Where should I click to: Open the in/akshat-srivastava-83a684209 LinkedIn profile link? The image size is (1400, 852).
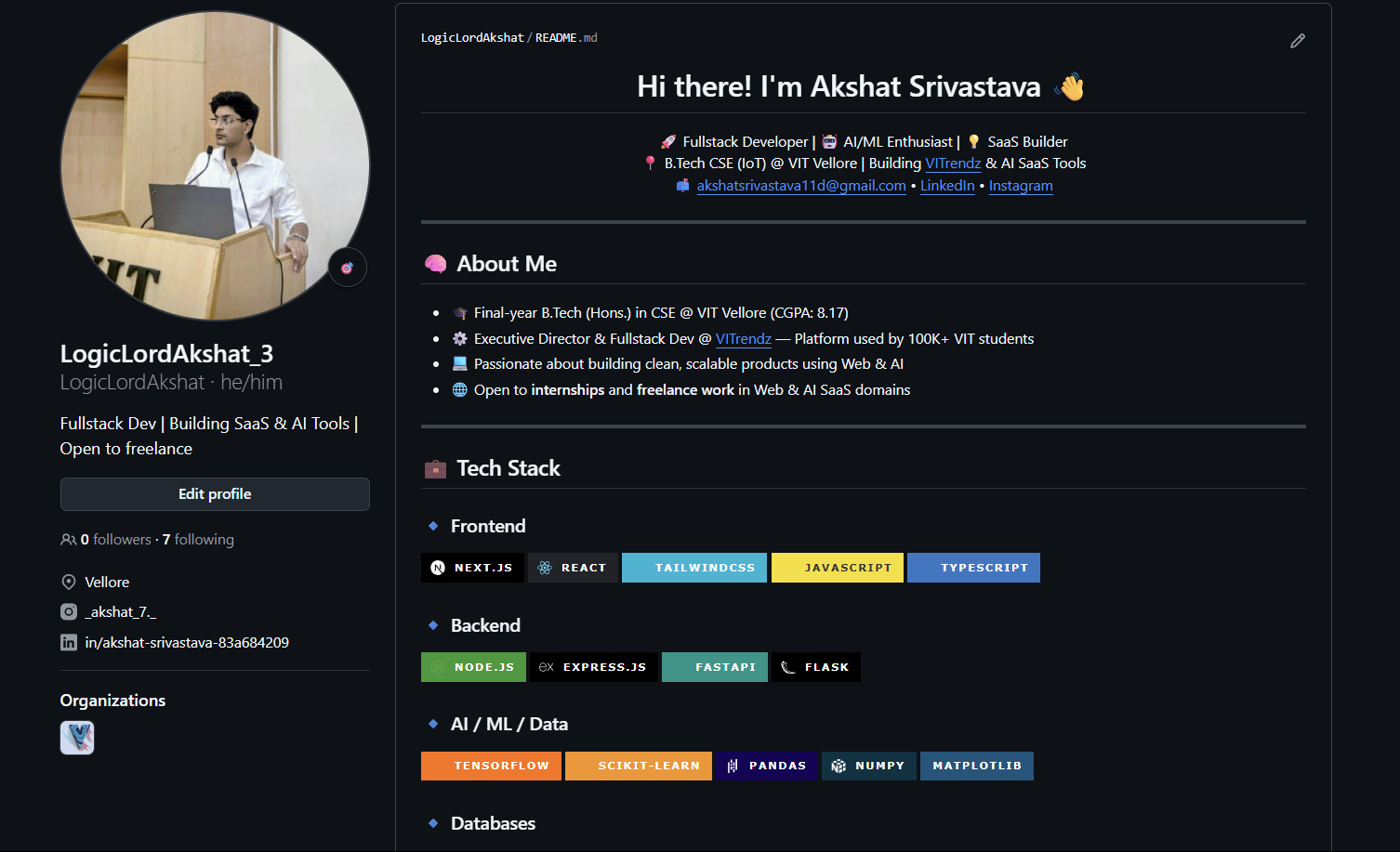[x=186, y=643]
